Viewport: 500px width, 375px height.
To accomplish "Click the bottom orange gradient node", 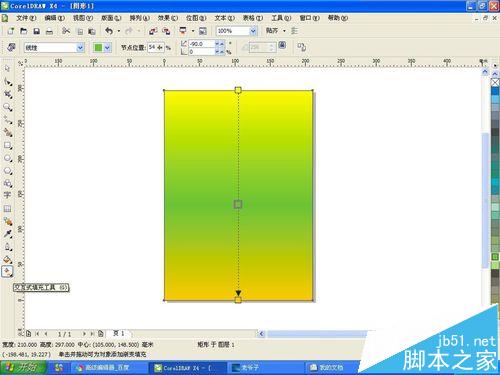I will (238, 300).
